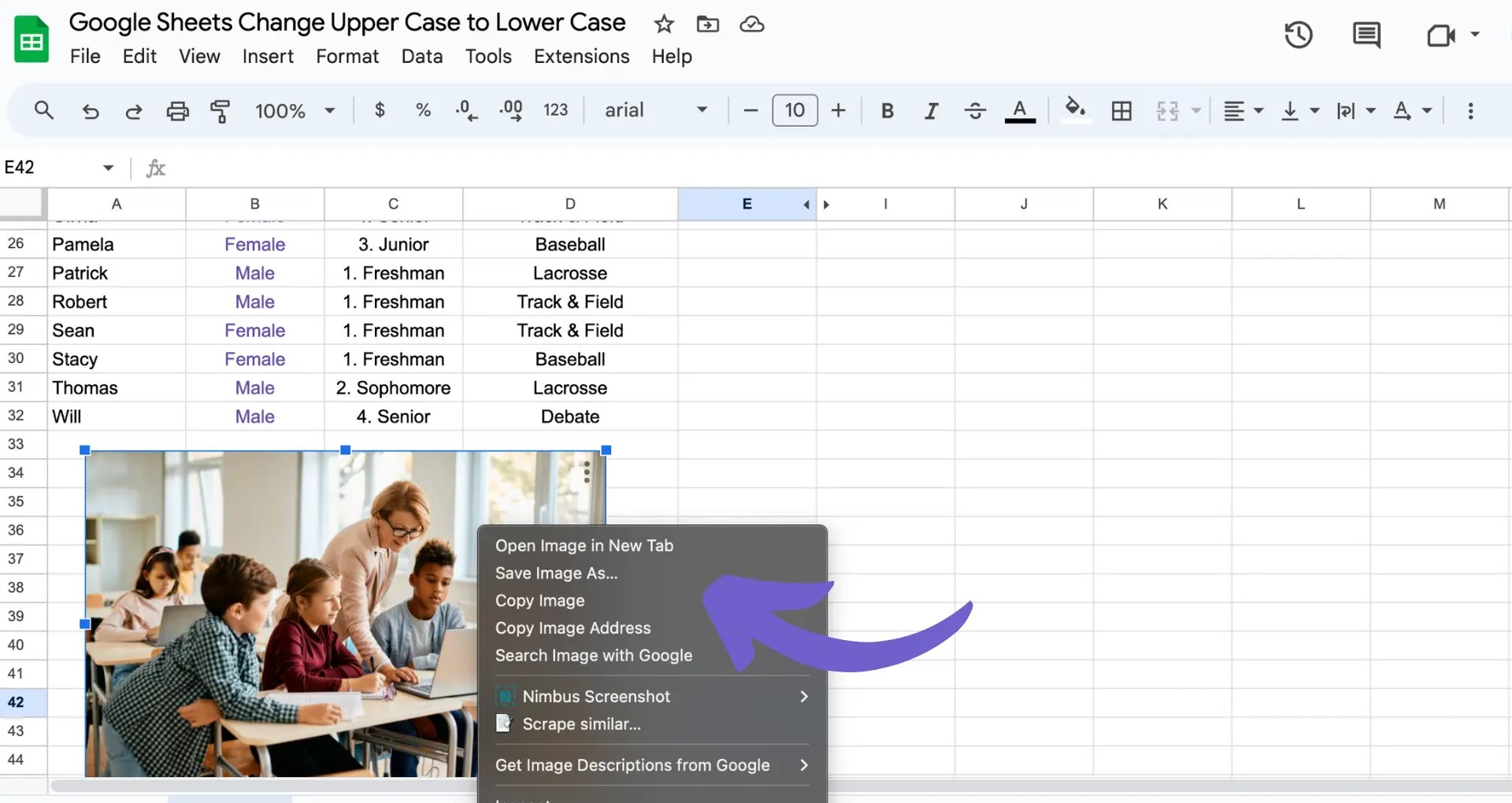Format selection as currency

pyautogui.click(x=380, y=110)
